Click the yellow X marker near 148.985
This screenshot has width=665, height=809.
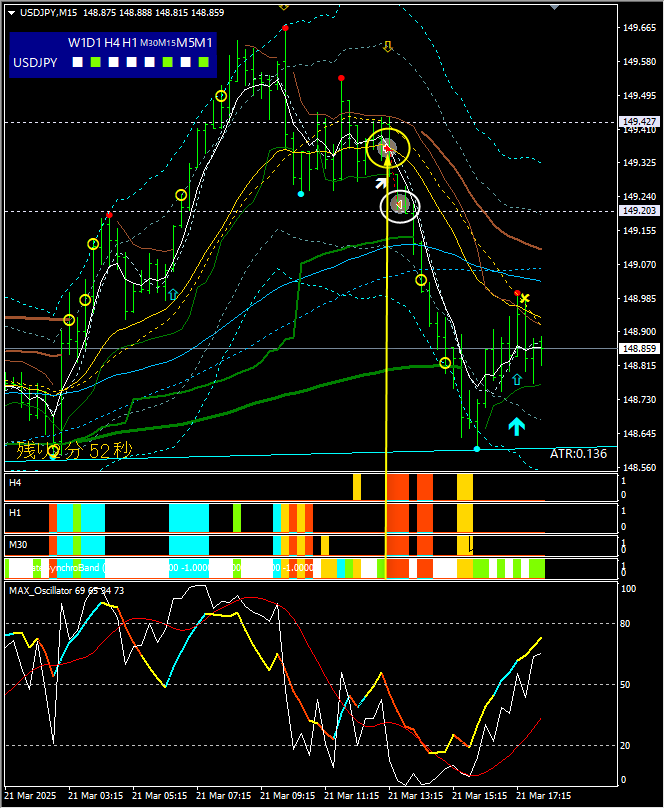pyautogui.click(x=525, y=298)
